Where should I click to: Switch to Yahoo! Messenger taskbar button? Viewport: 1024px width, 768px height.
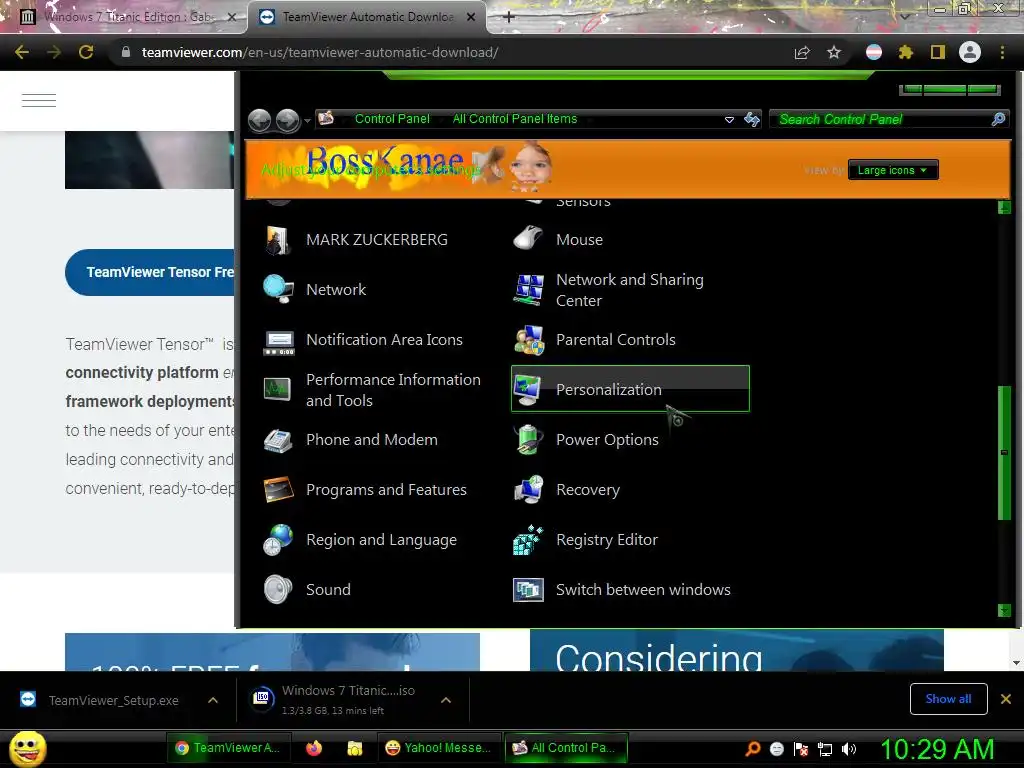click(438, 748)
